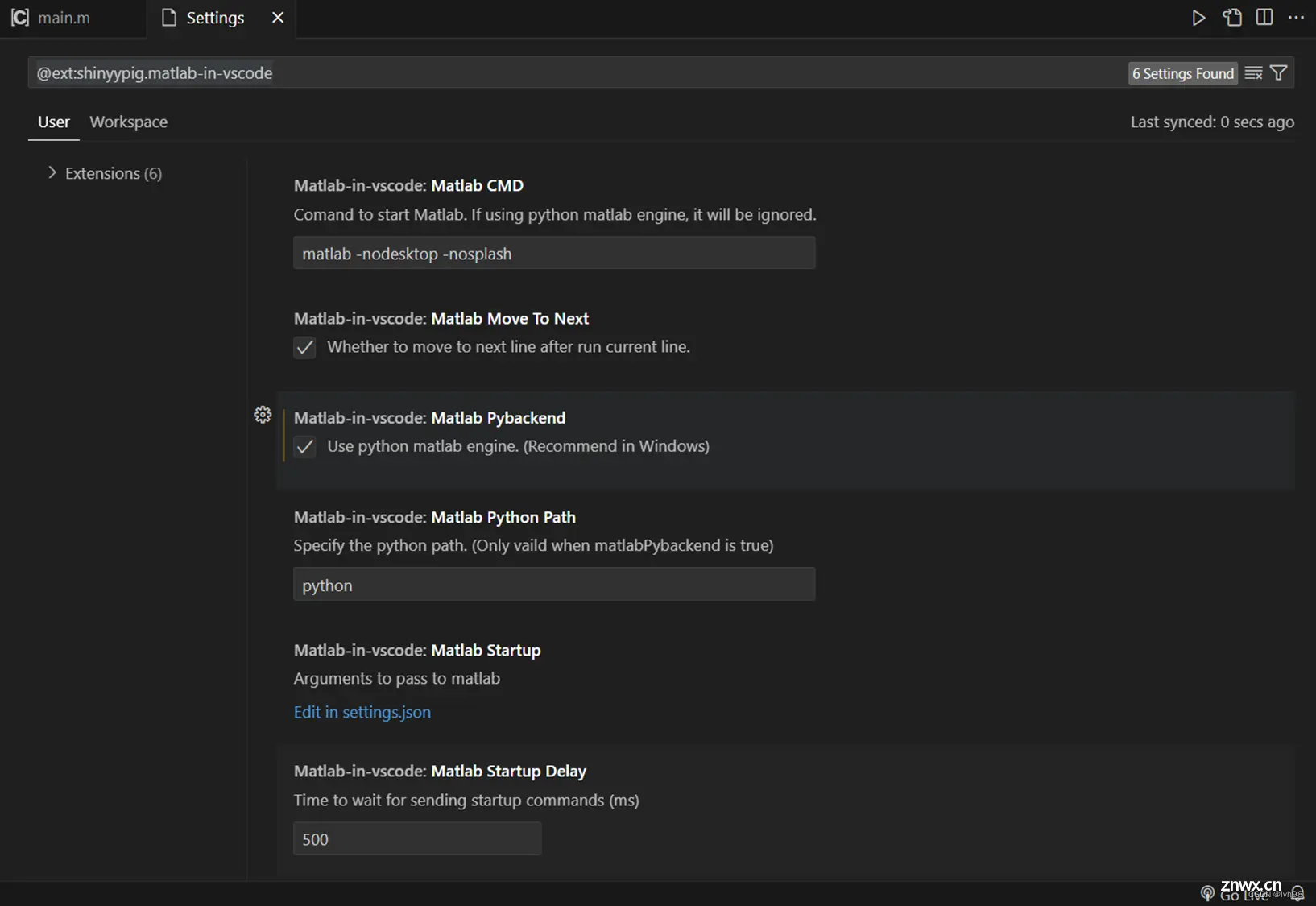Viewport: 1316px width, 906px height.
Task: Toggle Matlab Move To Next checkbox
Action: 304,347
